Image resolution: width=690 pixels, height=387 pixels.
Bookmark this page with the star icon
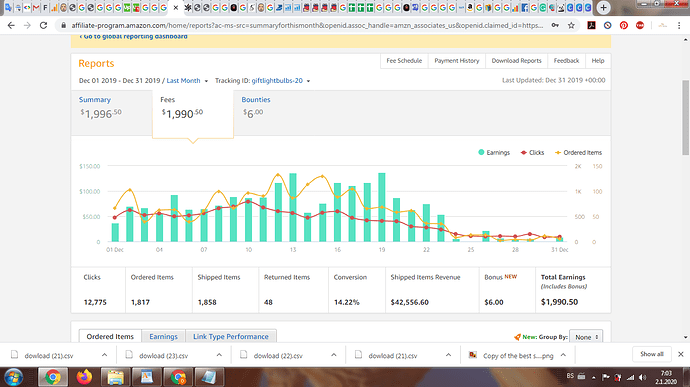pos(571,26)
